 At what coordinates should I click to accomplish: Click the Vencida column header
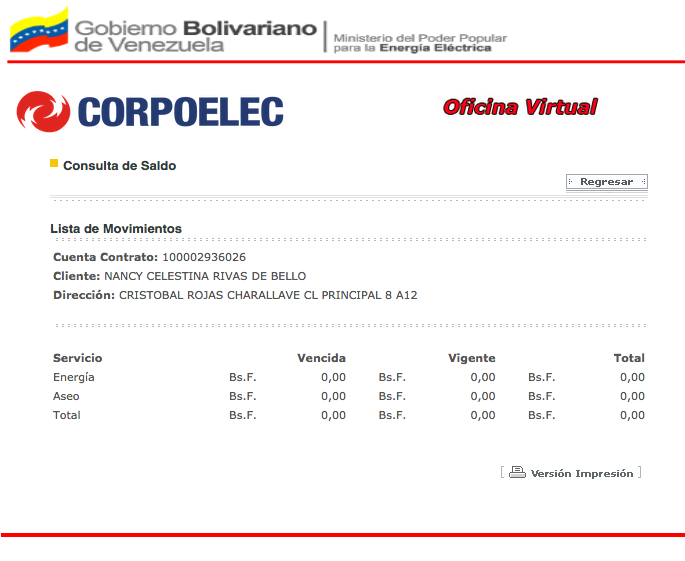(321, 358)
